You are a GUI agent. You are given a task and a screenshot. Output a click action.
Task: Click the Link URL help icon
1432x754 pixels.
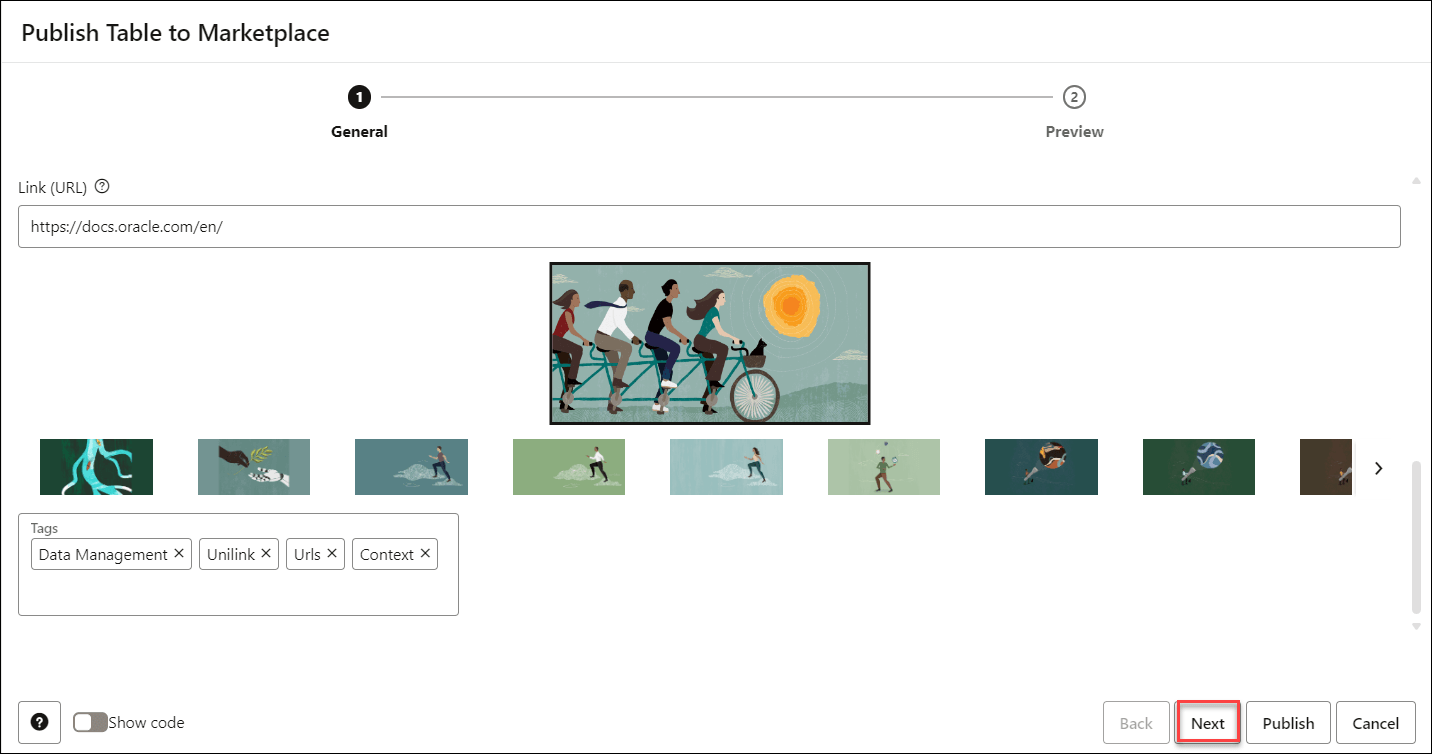tap(102, 187)
